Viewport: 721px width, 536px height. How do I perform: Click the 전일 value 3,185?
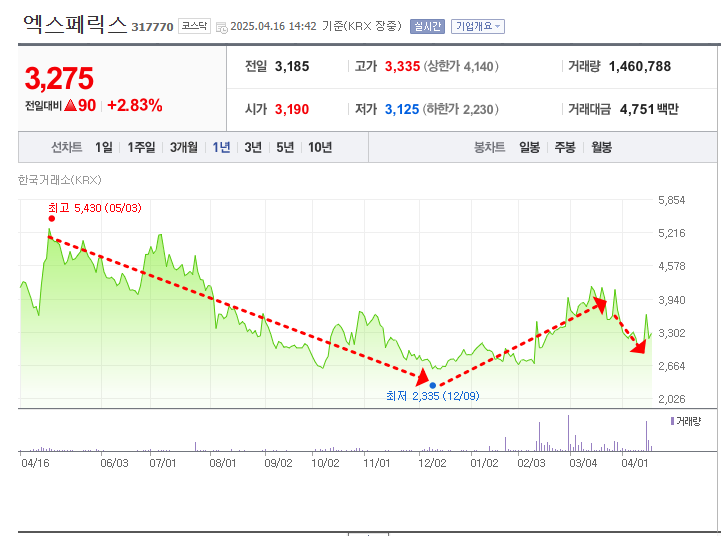pos(292,67)
